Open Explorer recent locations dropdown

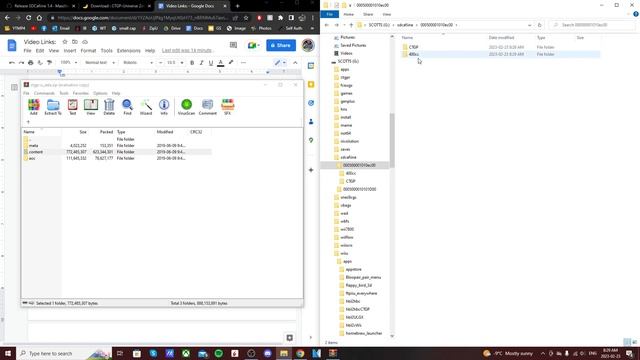click(344, 25)
